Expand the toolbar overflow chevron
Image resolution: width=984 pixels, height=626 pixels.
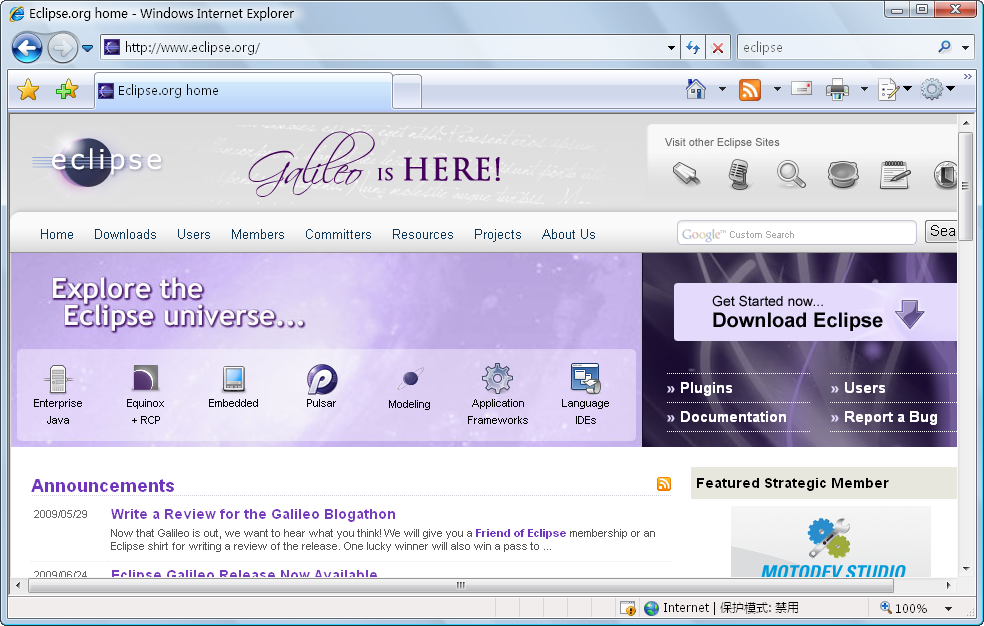pyautogui.click(x=967, y=77)
